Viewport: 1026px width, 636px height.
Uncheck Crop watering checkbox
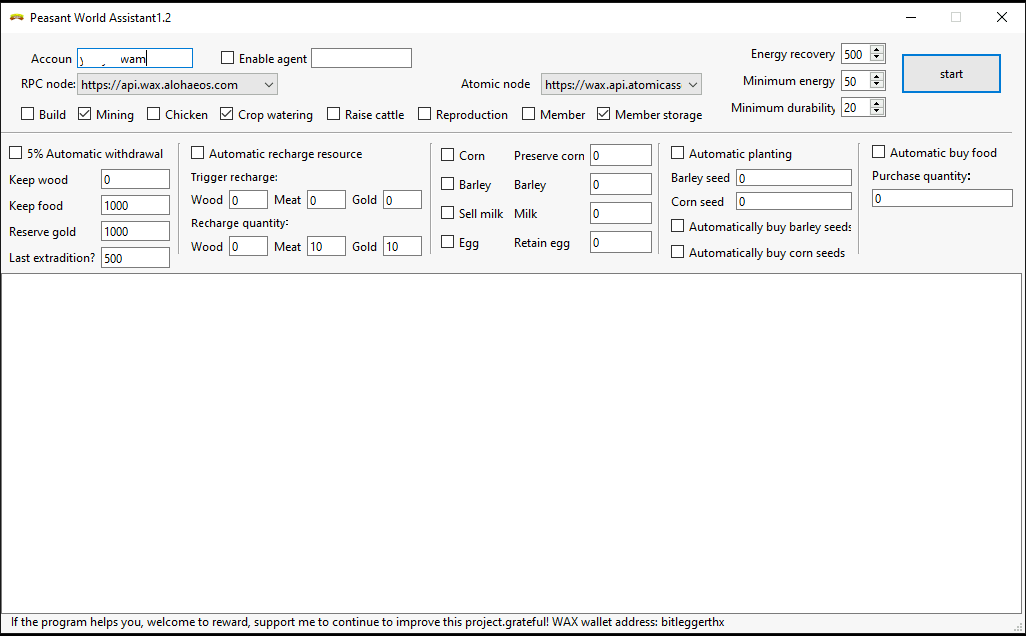226,114
